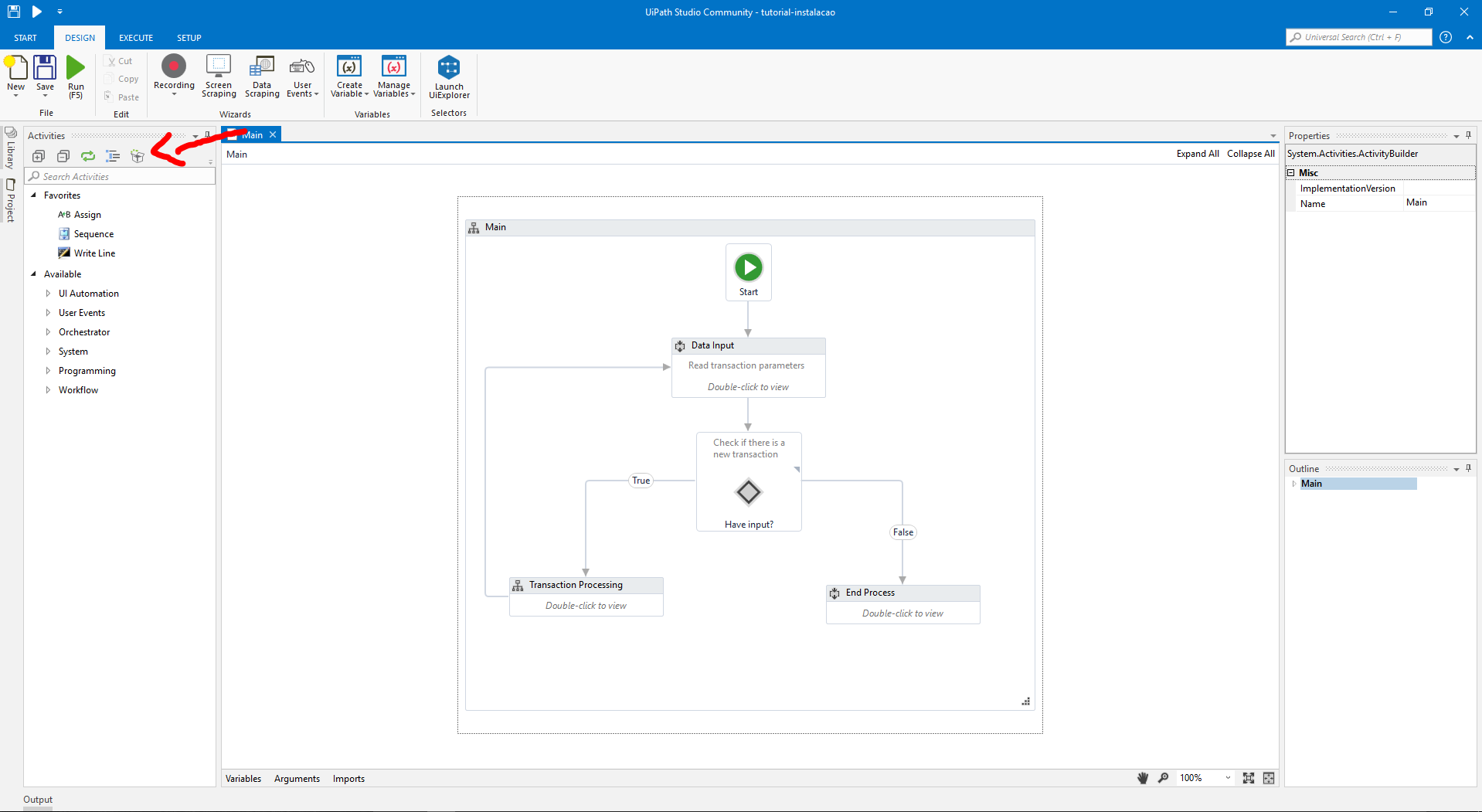The height and width of the screenshot is (812, 1482).
Task: Open the Project side tab
Action: pyautogui.click(x=10, y=201)
